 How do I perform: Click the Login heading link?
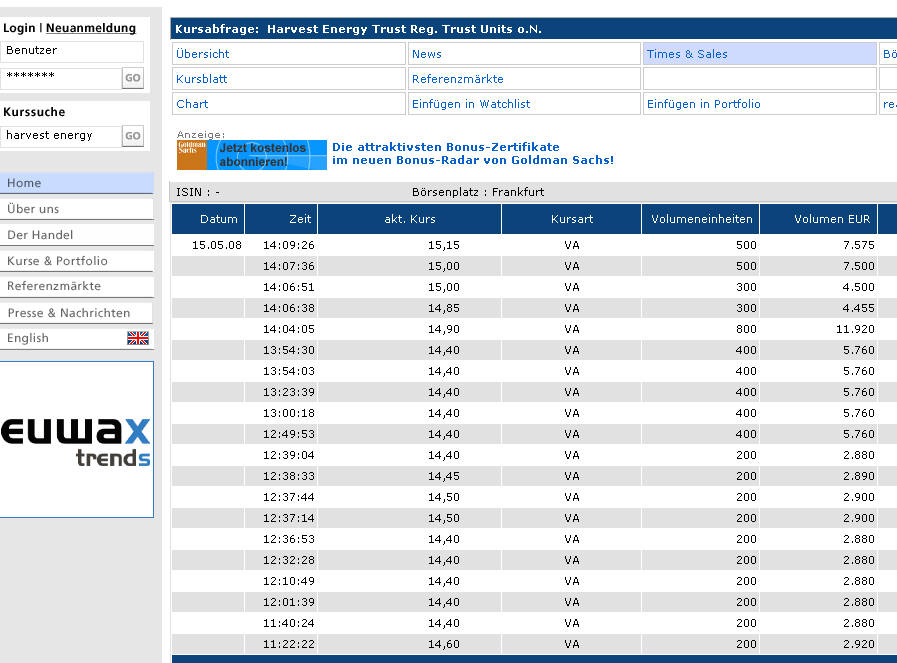19,28
